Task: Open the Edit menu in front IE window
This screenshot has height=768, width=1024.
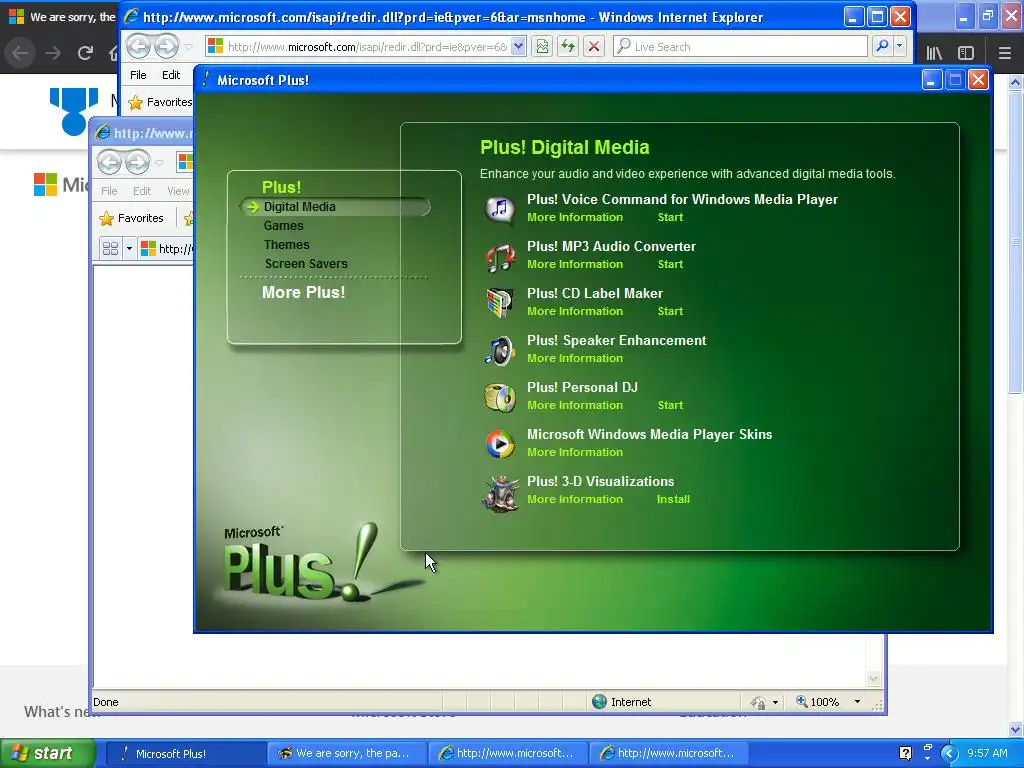Action: point(171,75)
